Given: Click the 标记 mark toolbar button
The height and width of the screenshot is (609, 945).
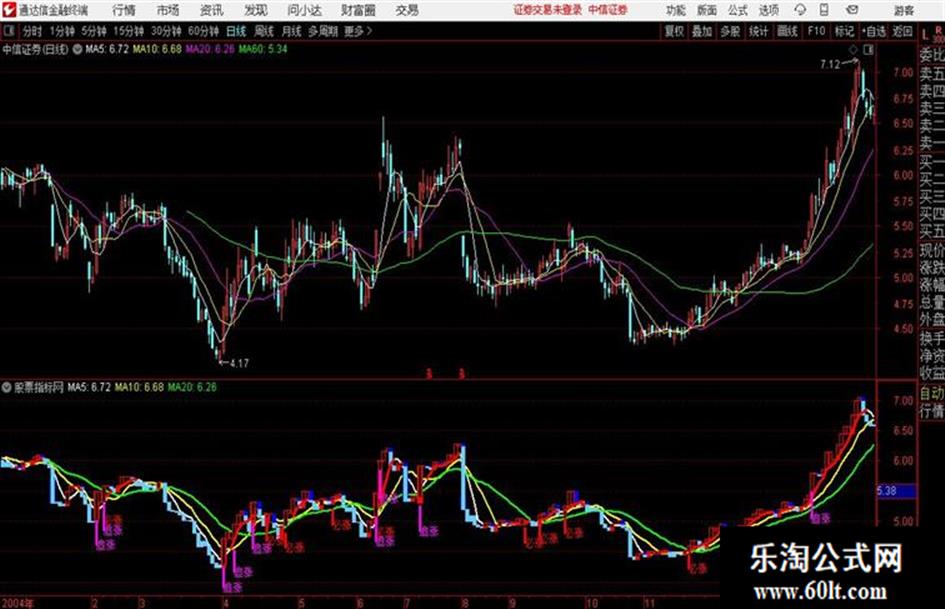Looking at the screenshot, I should coord(844,31).
